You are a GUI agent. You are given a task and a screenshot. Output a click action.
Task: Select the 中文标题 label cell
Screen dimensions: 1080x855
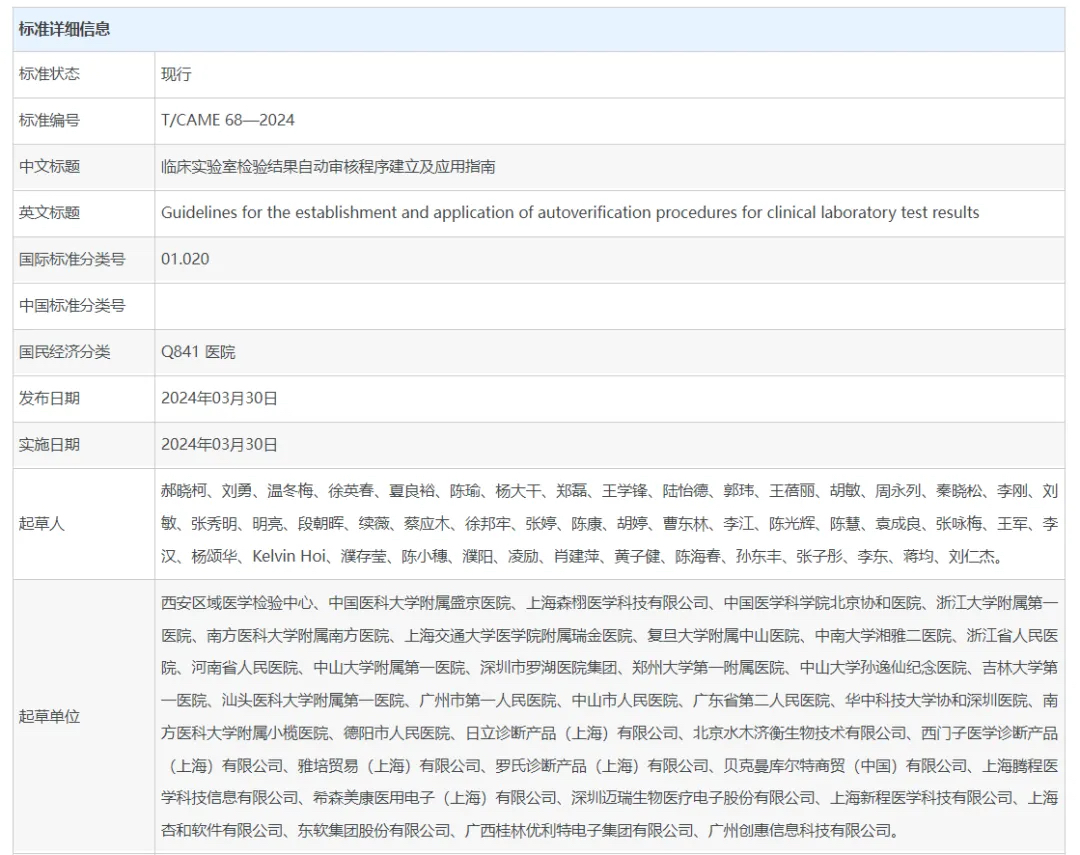pos(83,167)
